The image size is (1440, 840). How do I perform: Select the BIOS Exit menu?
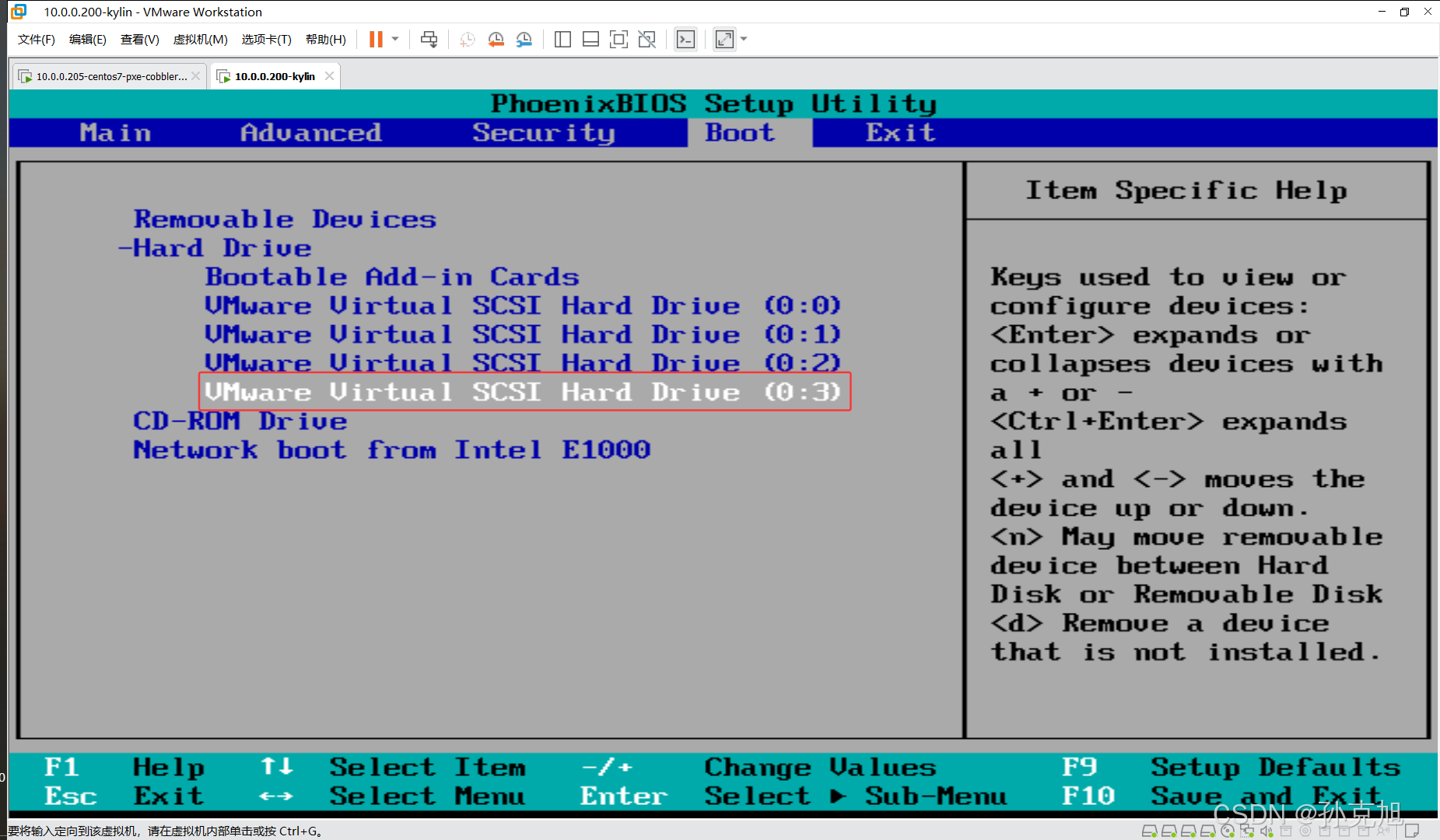901,133
